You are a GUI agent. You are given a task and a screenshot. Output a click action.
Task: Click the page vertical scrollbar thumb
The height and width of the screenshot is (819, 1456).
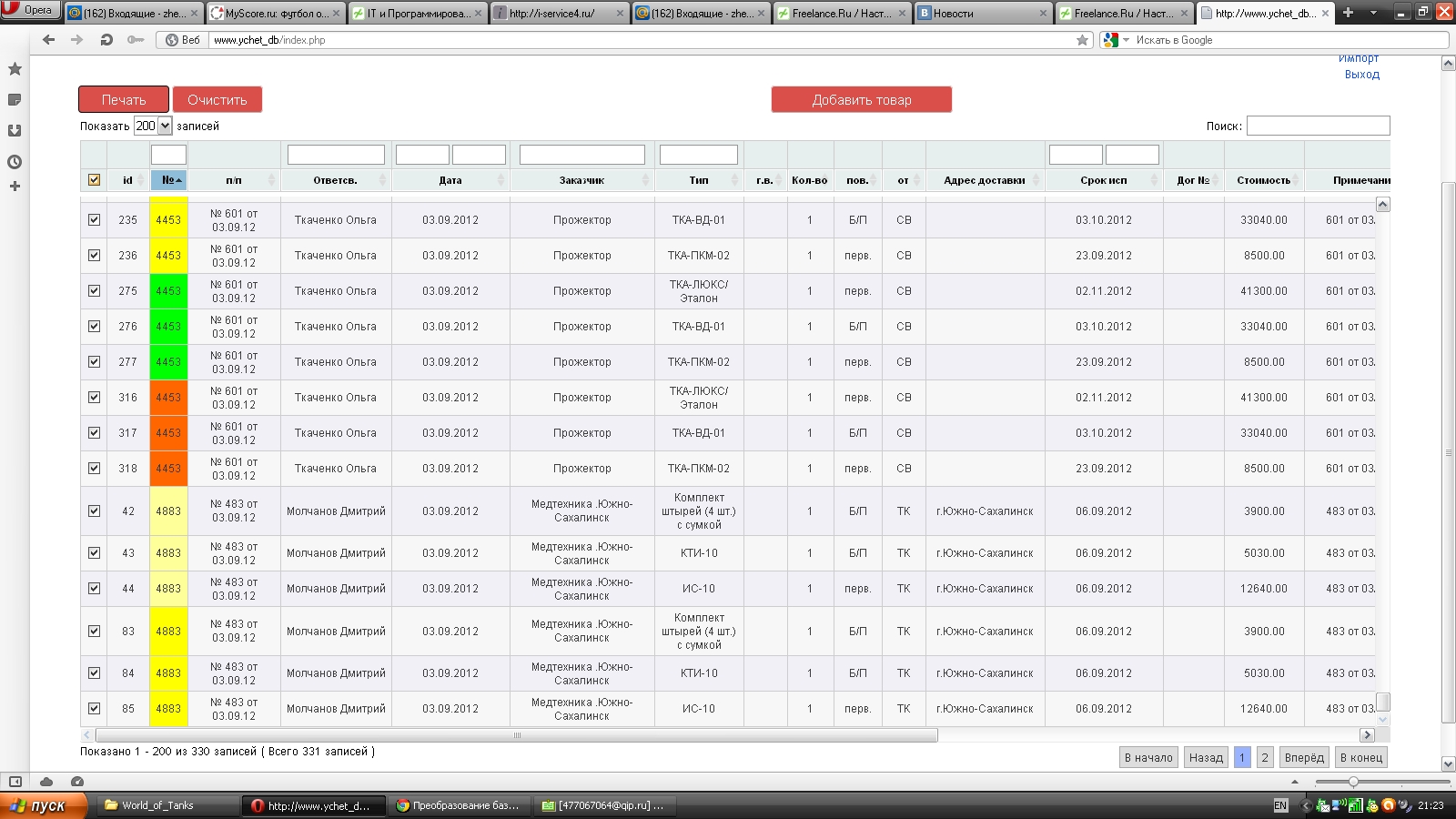coord(1449,452)
